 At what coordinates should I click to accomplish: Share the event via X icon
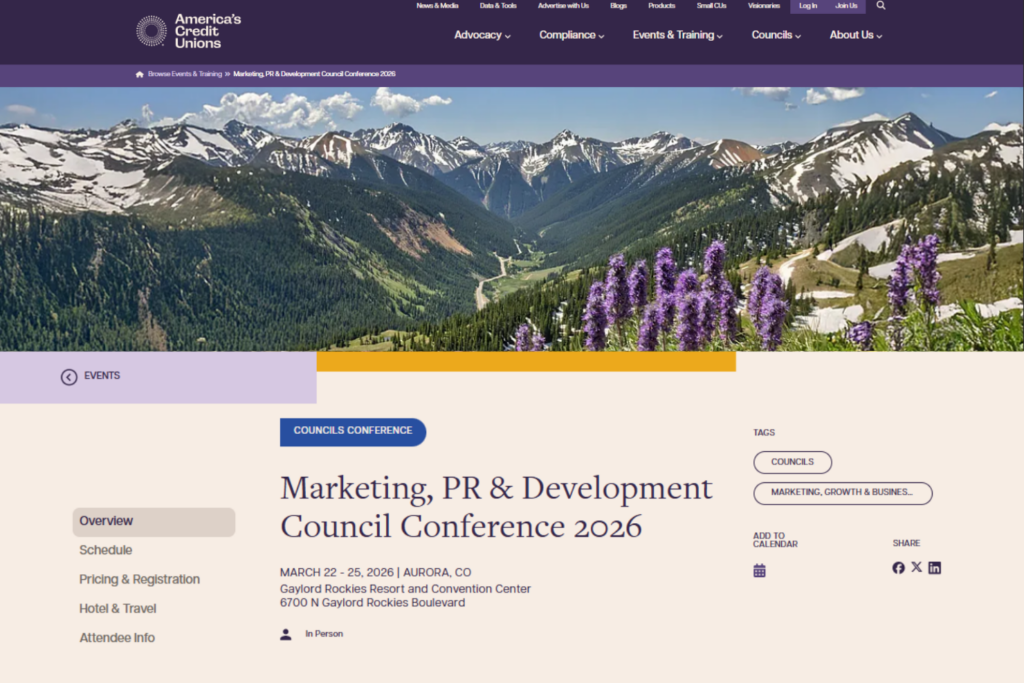click(x=916, y=567)
